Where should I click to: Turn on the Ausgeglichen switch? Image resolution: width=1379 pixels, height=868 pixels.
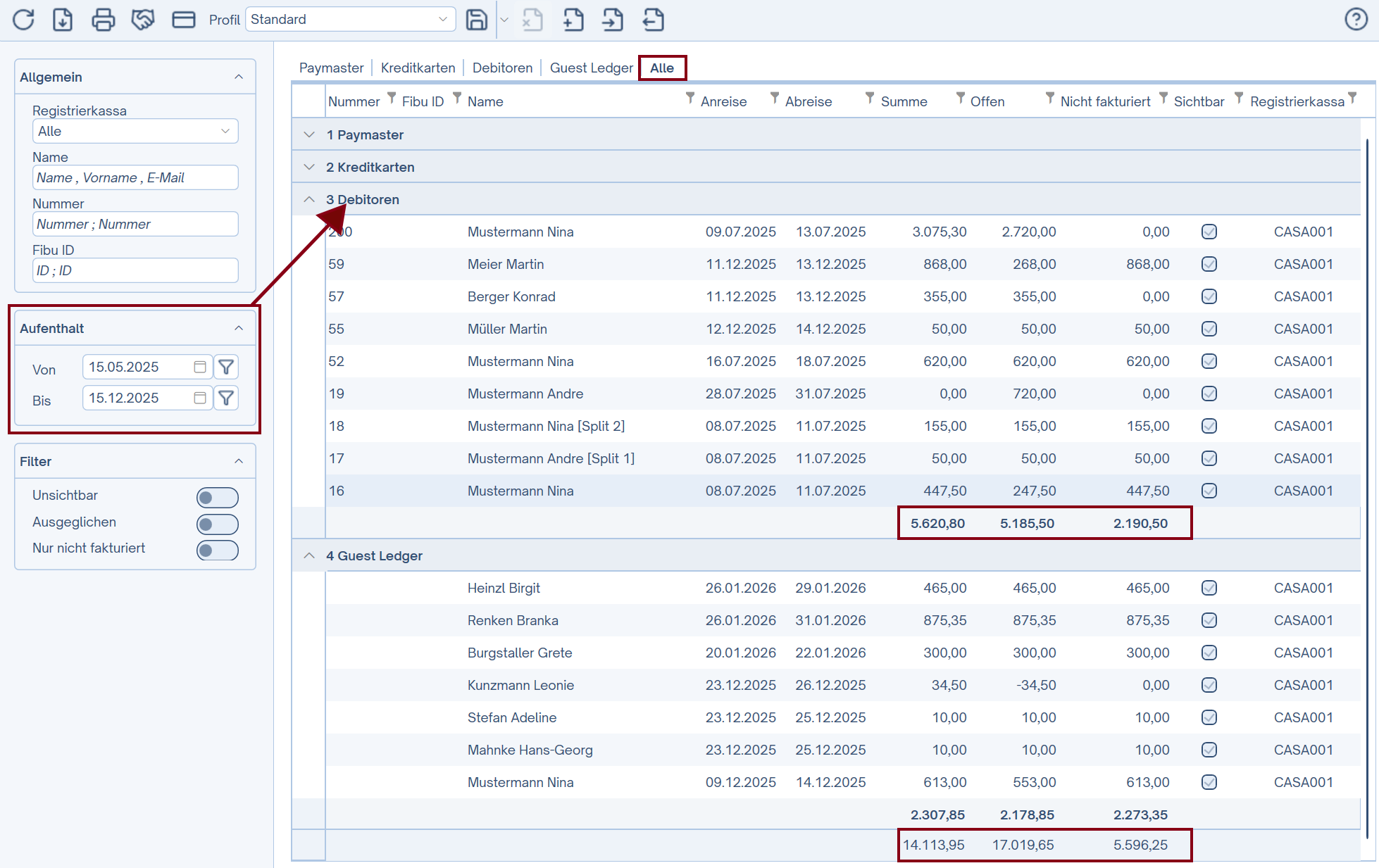(217, 524)
